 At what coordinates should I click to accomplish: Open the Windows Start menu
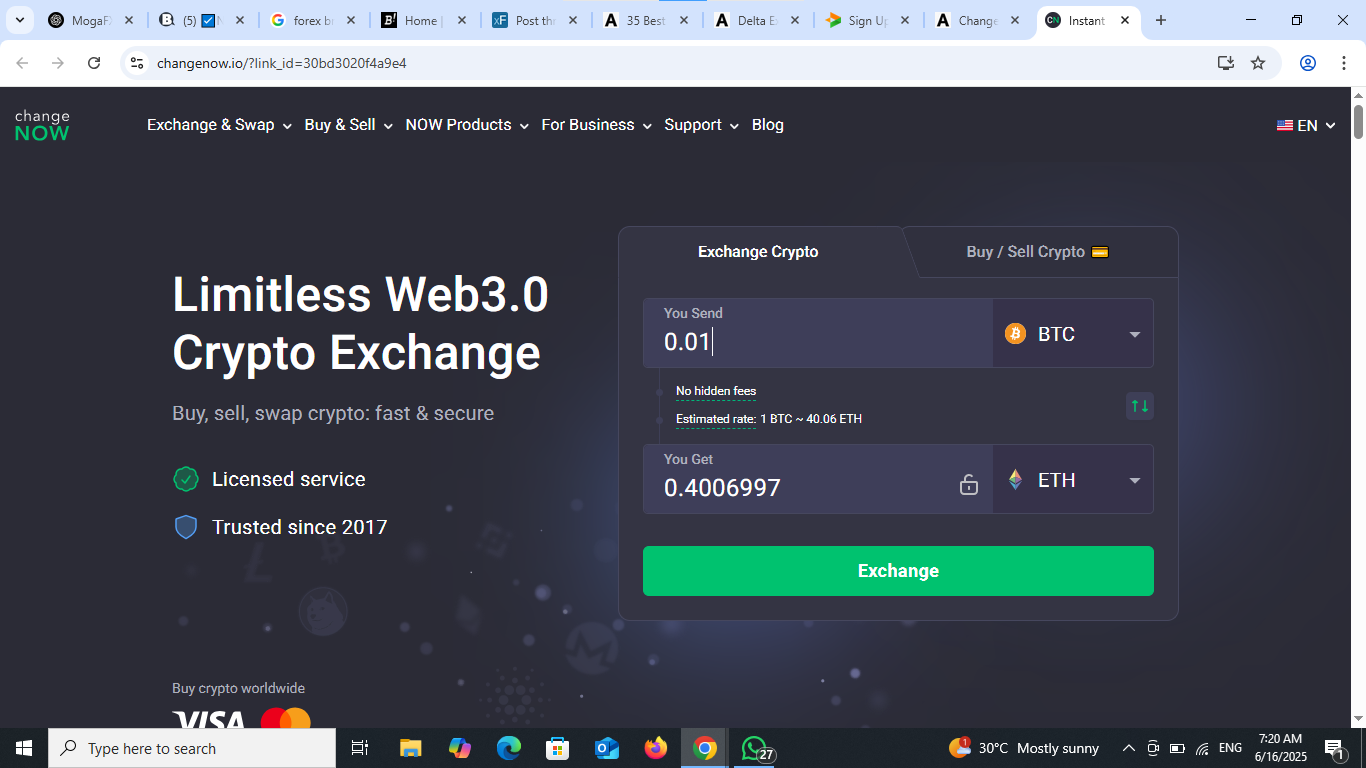24,748
